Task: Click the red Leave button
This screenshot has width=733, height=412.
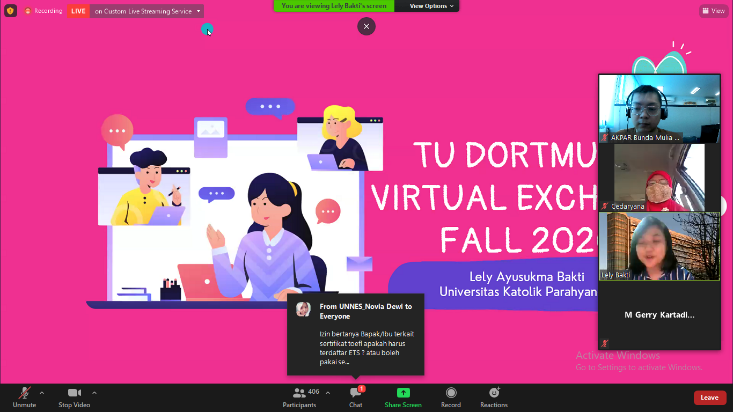Action: pos(710,398)
